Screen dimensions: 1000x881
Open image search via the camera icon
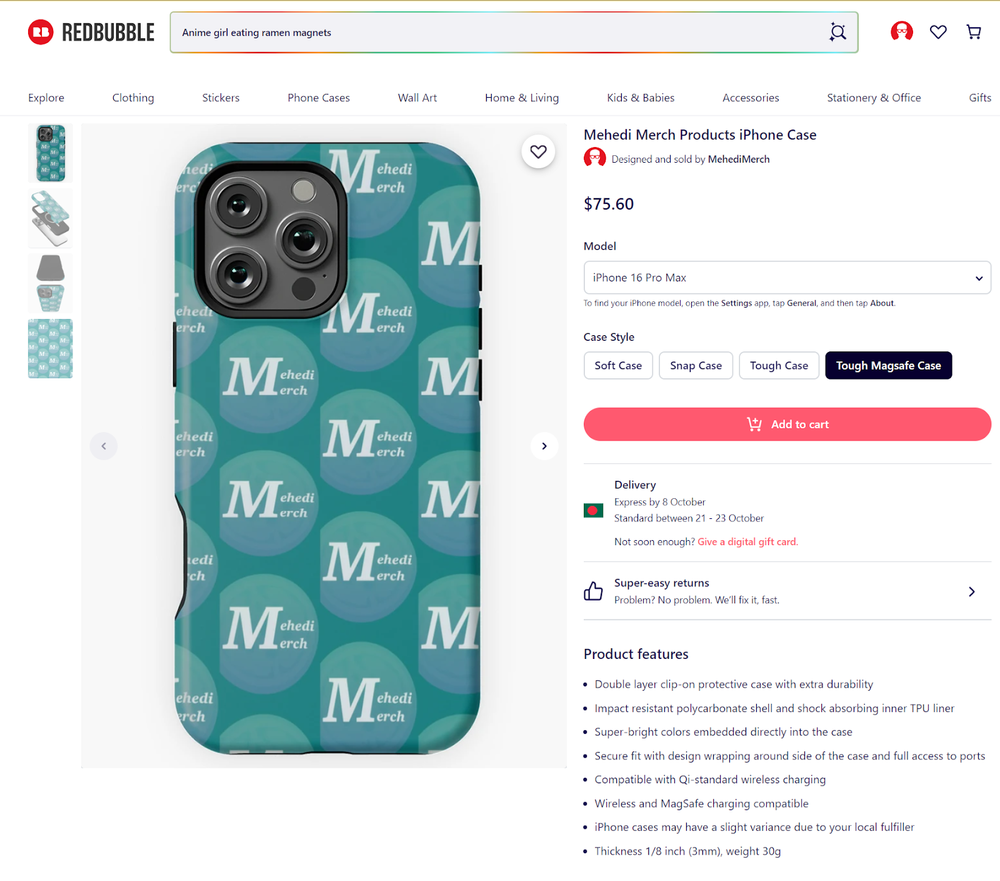tap(838, 31)
